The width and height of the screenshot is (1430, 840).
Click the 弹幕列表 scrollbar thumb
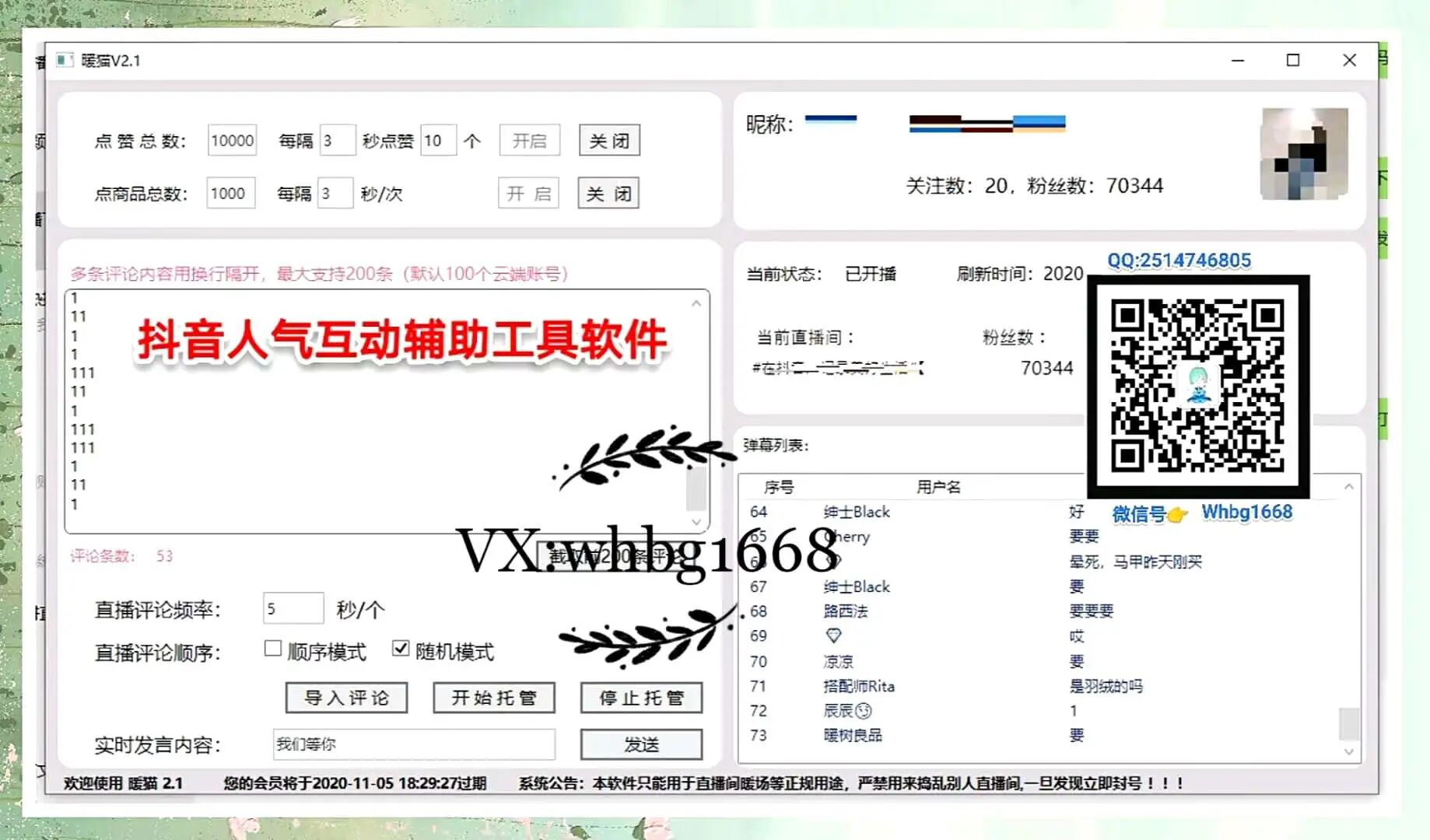pos(1349,723)
